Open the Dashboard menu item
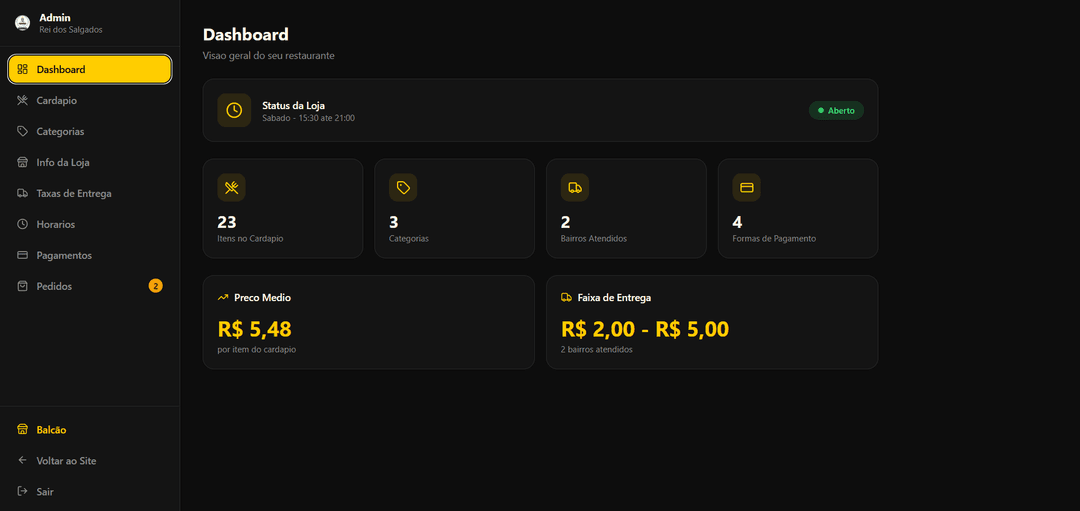The width and height of the screenshot is (1080, 511). point(90,69)
